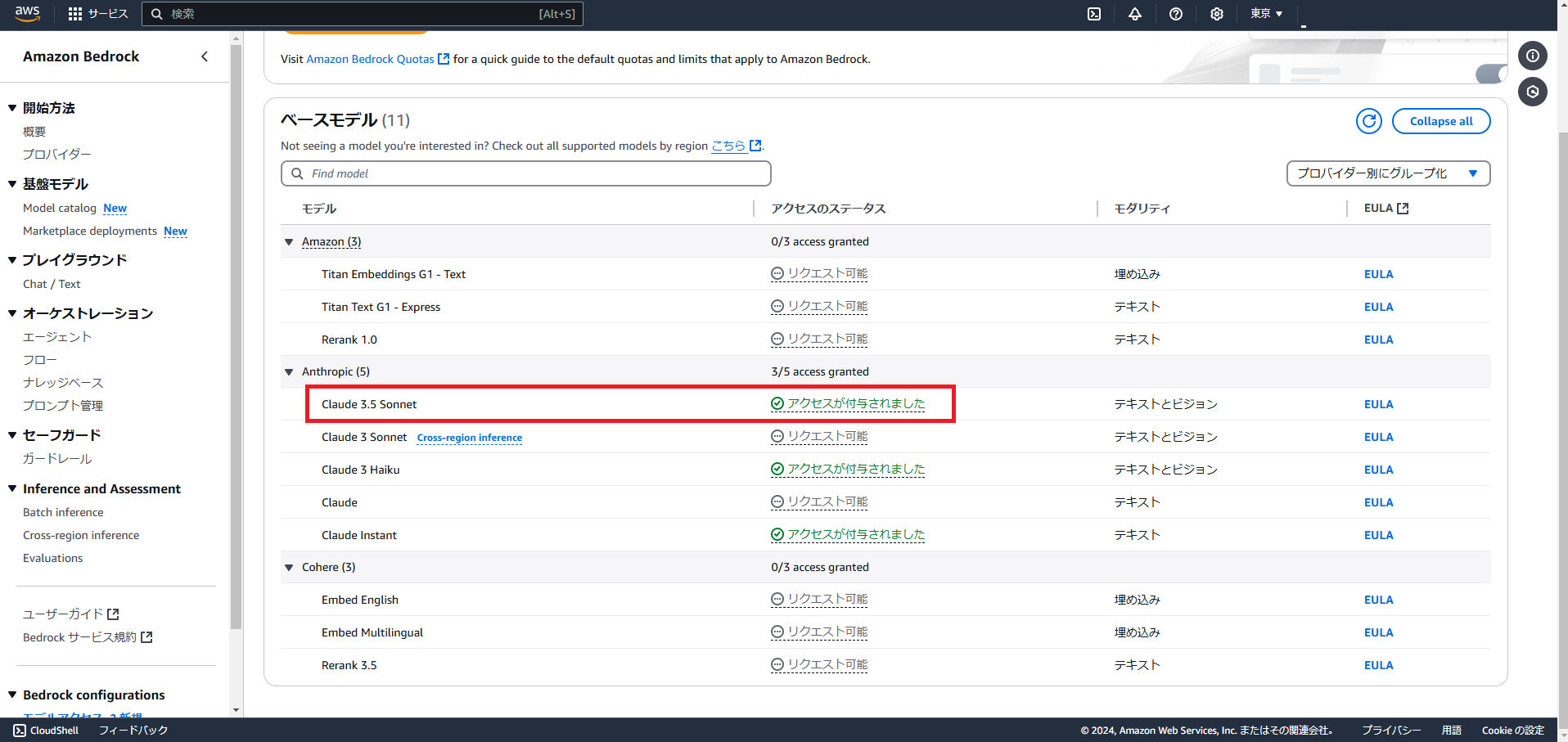Collapse the 基盤モデル sidebar section
1568x742 pixels.
tap(12, 184)
